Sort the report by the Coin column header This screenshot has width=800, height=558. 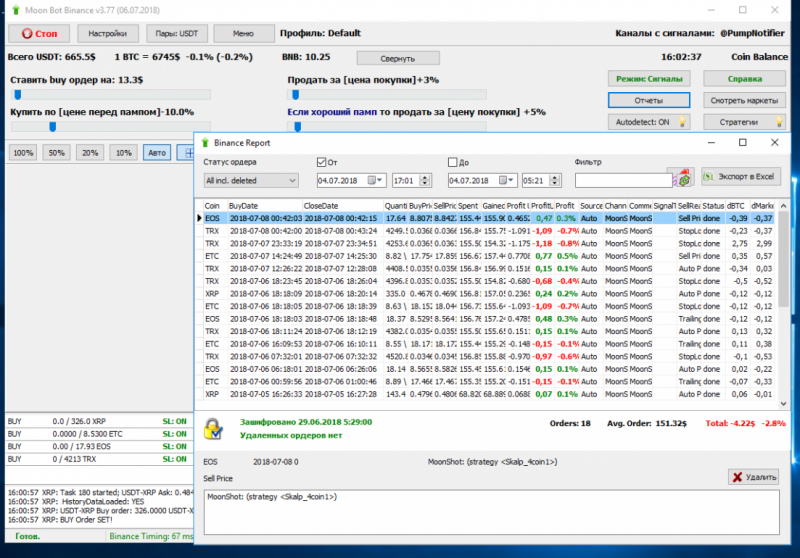pyautogui.click(x=214, y=206)
